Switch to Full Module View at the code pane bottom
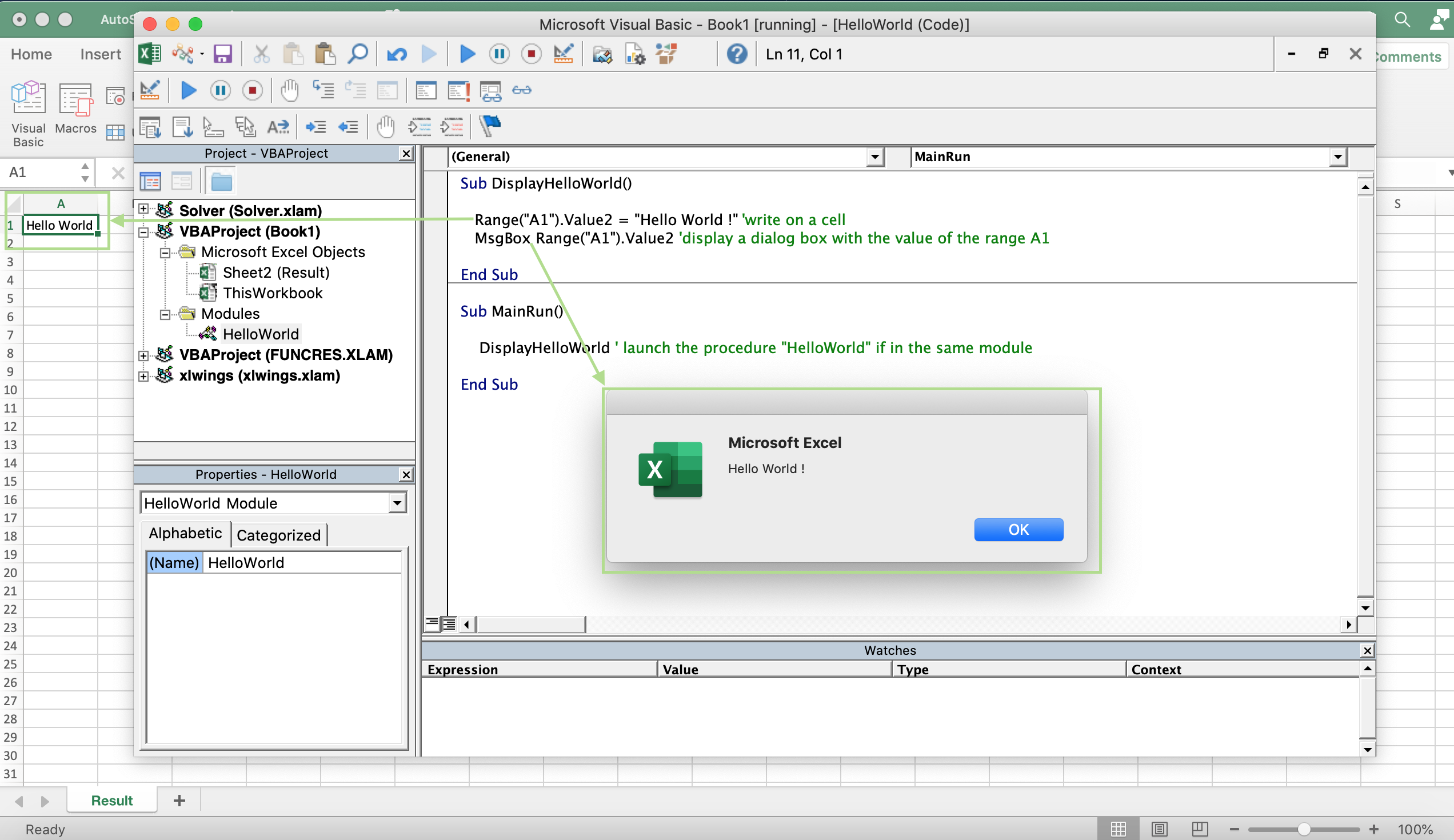This screenshot has width=1454, height=840. pyautogui.click(x=449, y=624)
